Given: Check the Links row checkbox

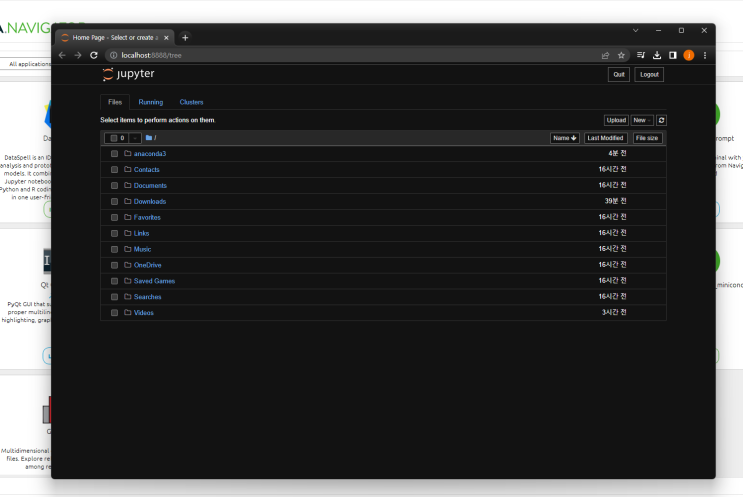Looking at the screenshot, I should [x=114, y=233].
